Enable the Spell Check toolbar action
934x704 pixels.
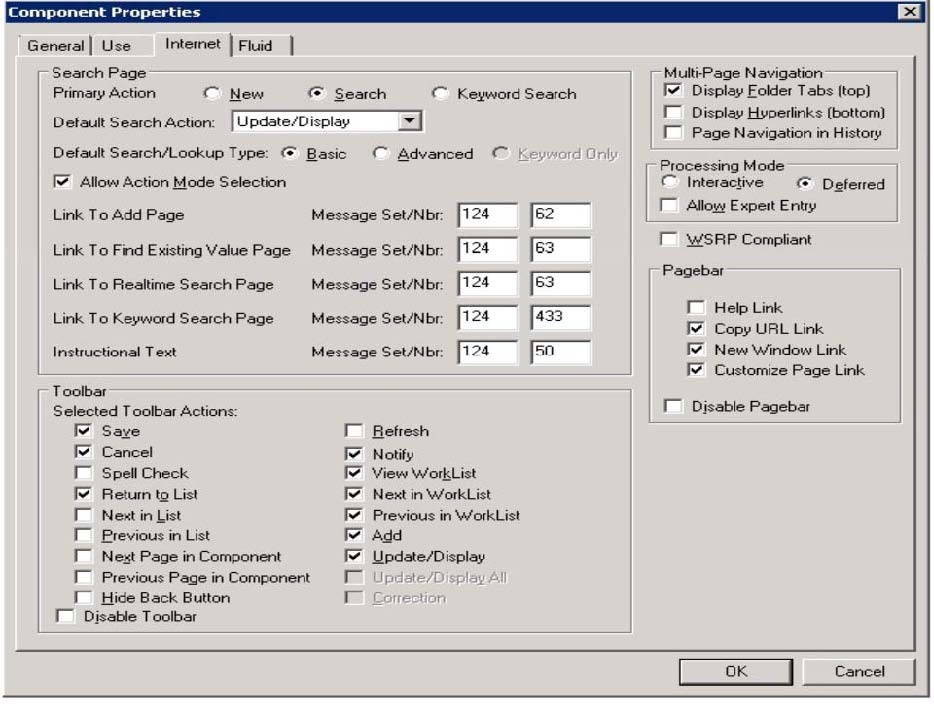coord(83,473)
